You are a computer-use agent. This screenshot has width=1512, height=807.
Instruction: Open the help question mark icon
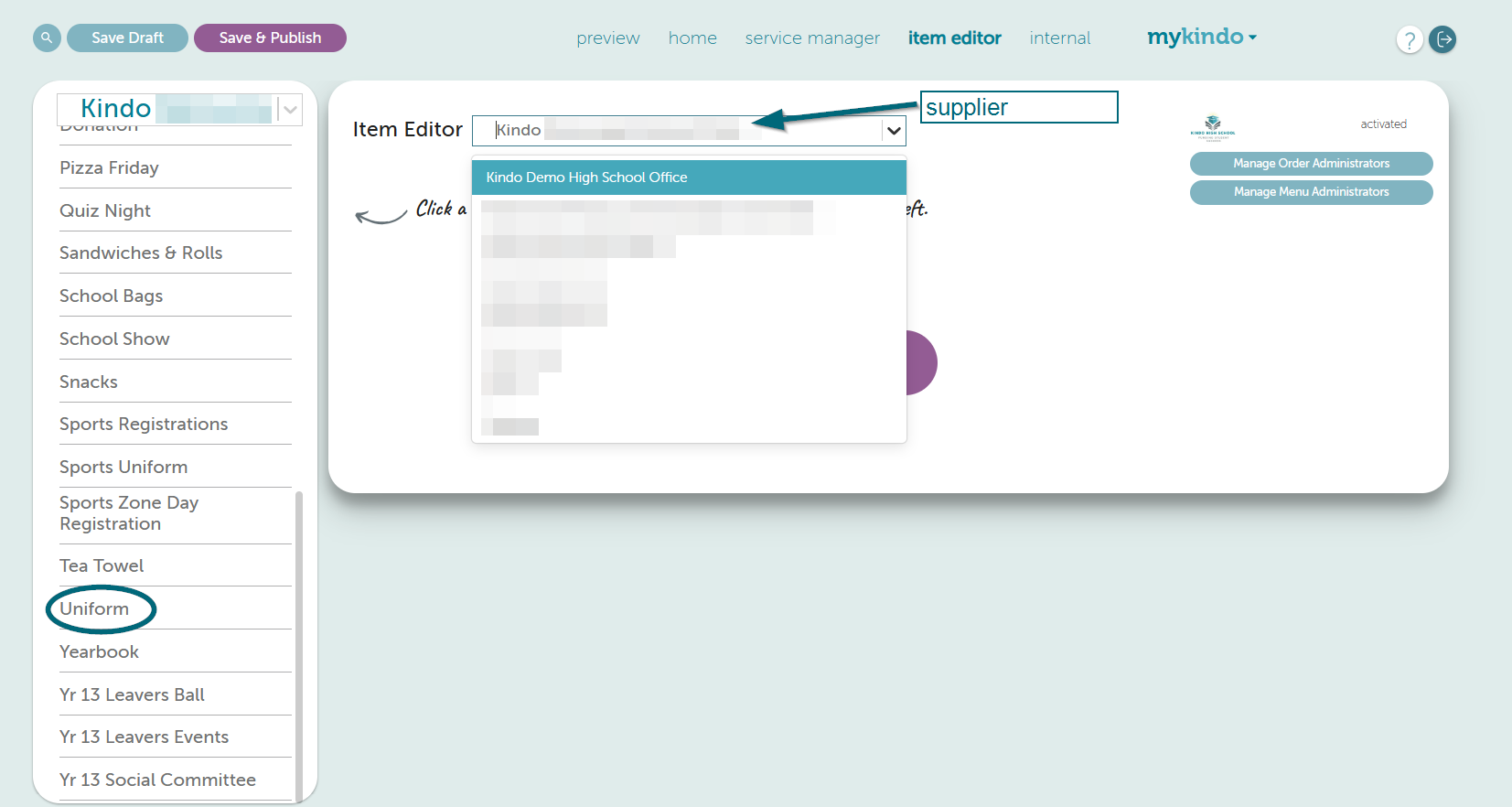(x=1410, y=39)
